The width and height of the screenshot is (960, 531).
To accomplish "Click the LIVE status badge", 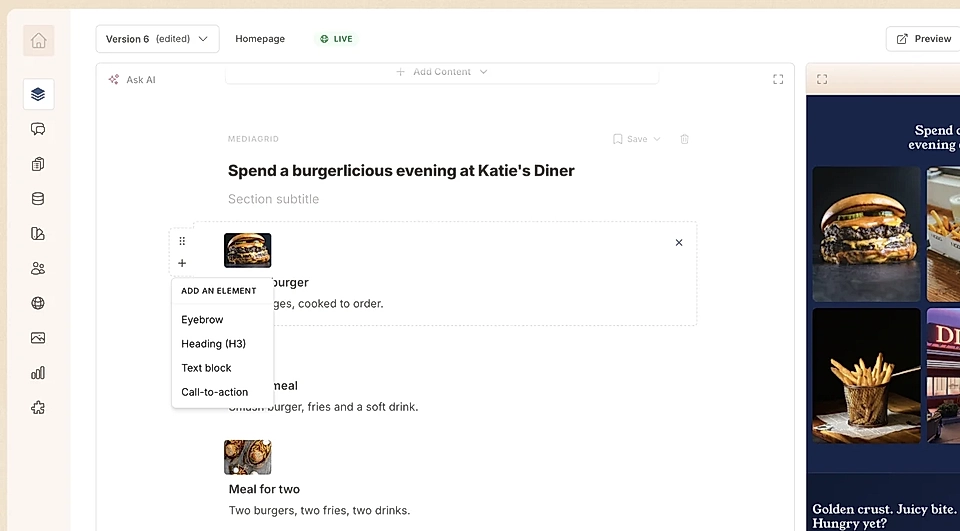I will click(336, 39).
